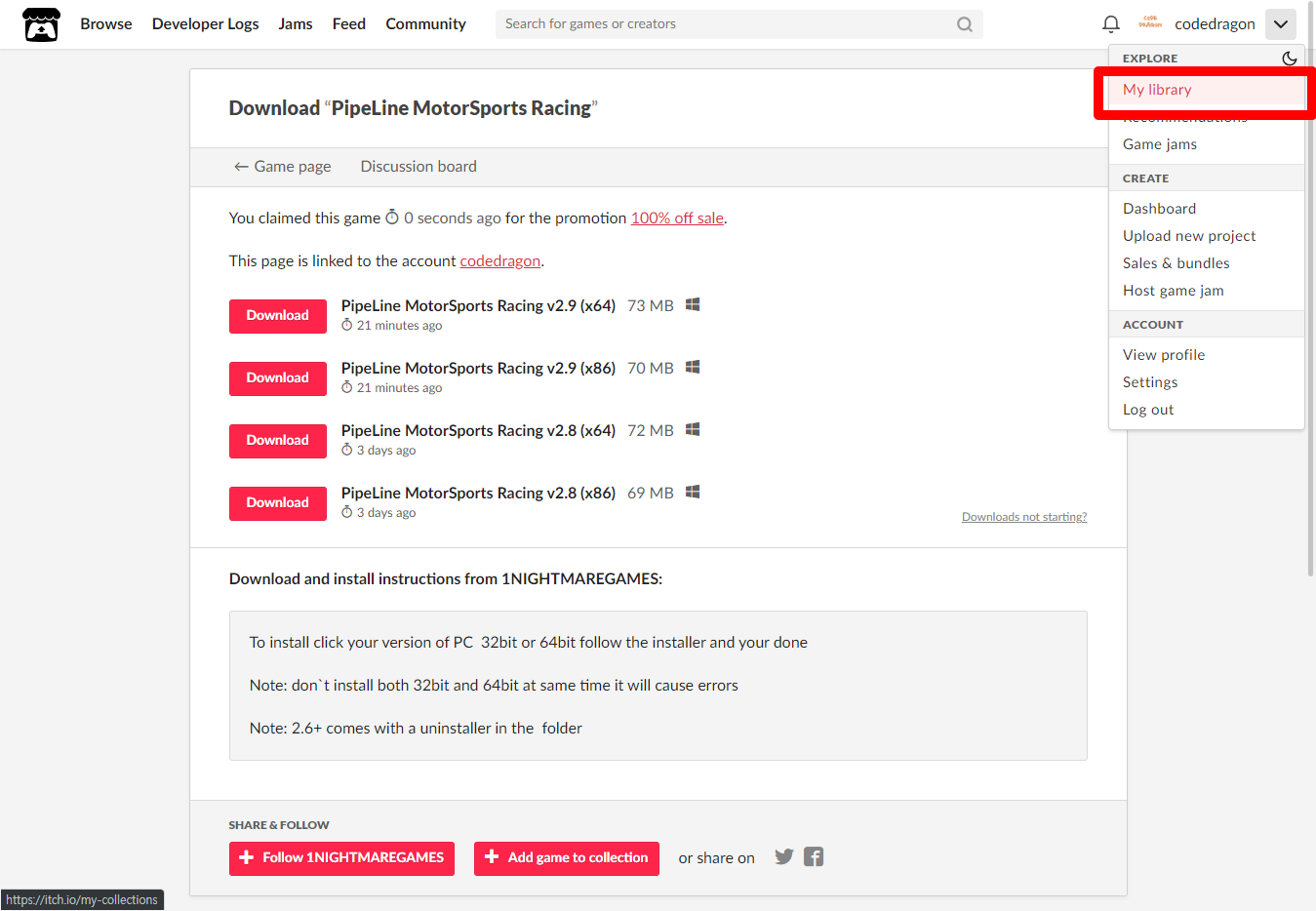Click the "72 MB" file size text
The width and height of the screenshot is (1316, 911).
[651, 431]
